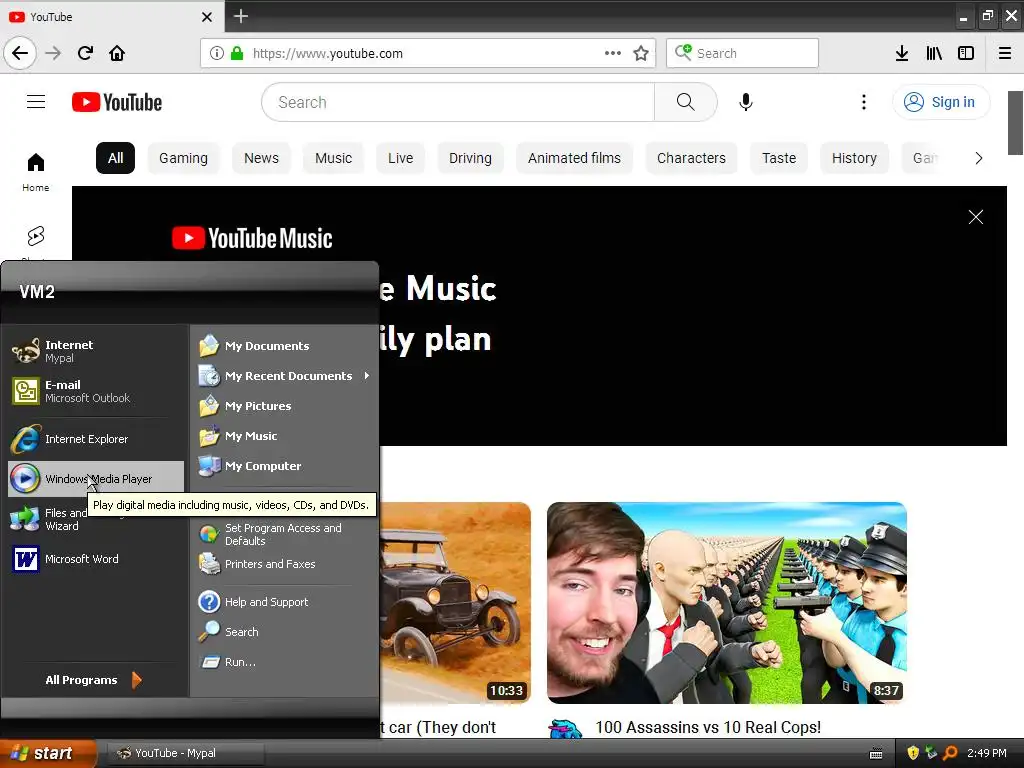Expand My Recent Documents submenu
The height and width of the screenshot is (768, 1024).
(x=285, y=376)
